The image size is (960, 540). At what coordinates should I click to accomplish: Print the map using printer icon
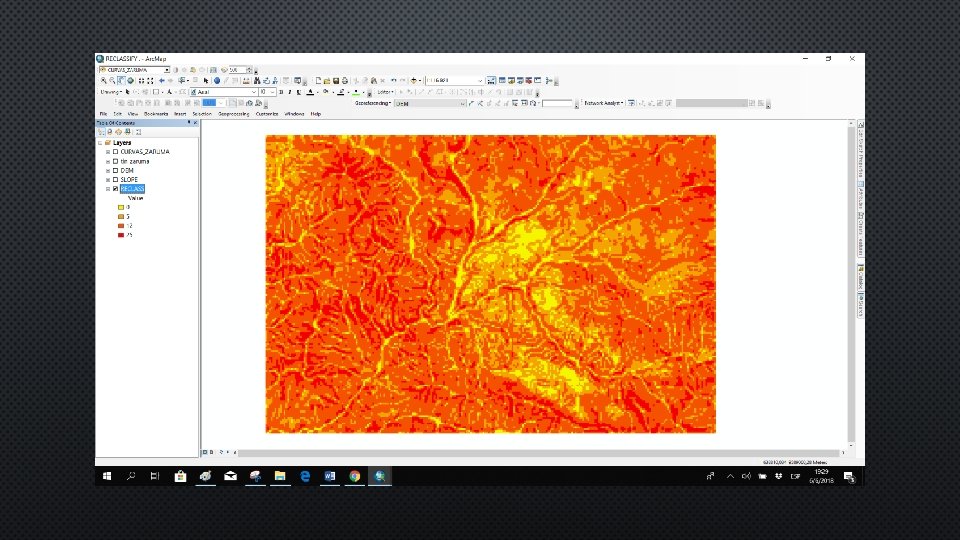click(x=345, y=81)
